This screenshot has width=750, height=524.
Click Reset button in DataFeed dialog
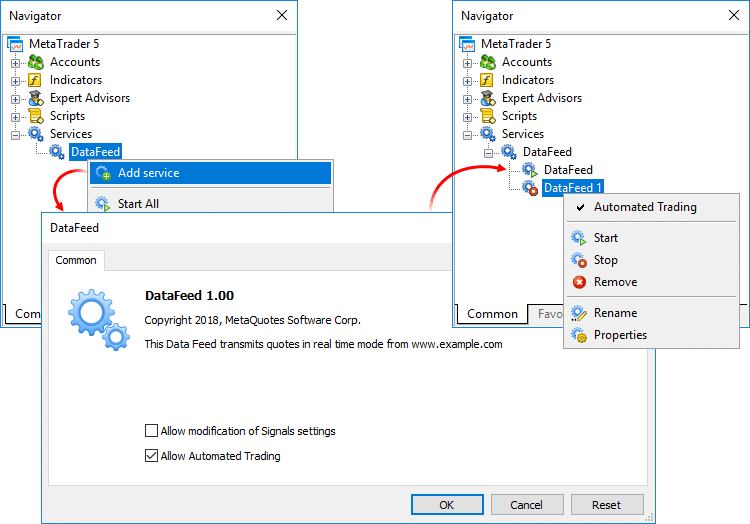click(607, 505)
